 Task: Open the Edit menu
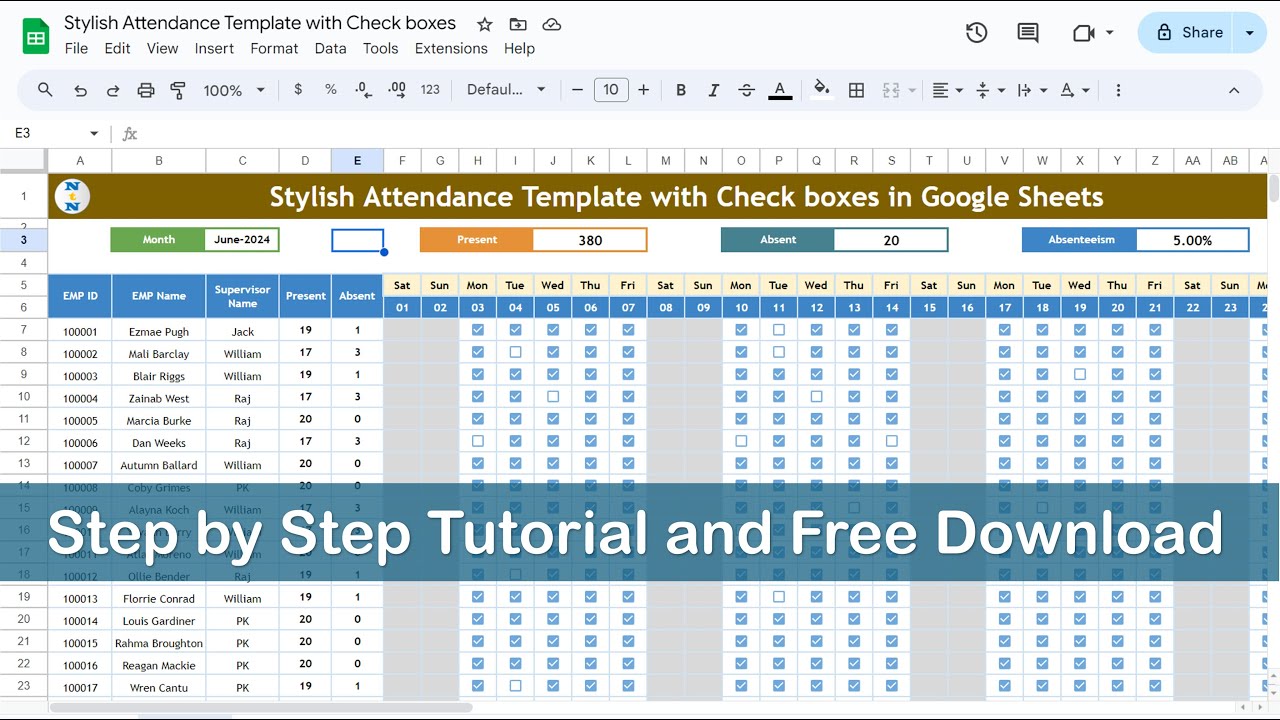(117, 48)
